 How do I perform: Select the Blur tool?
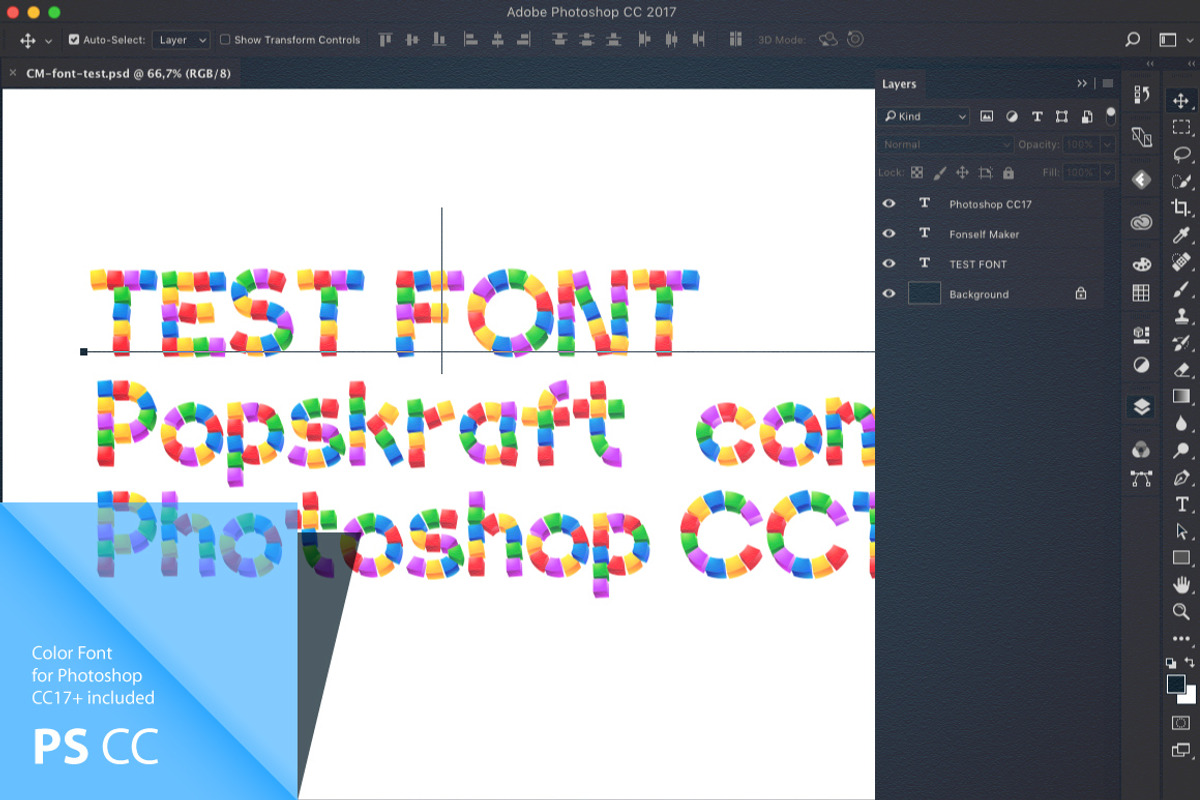tap(1181, 423)
